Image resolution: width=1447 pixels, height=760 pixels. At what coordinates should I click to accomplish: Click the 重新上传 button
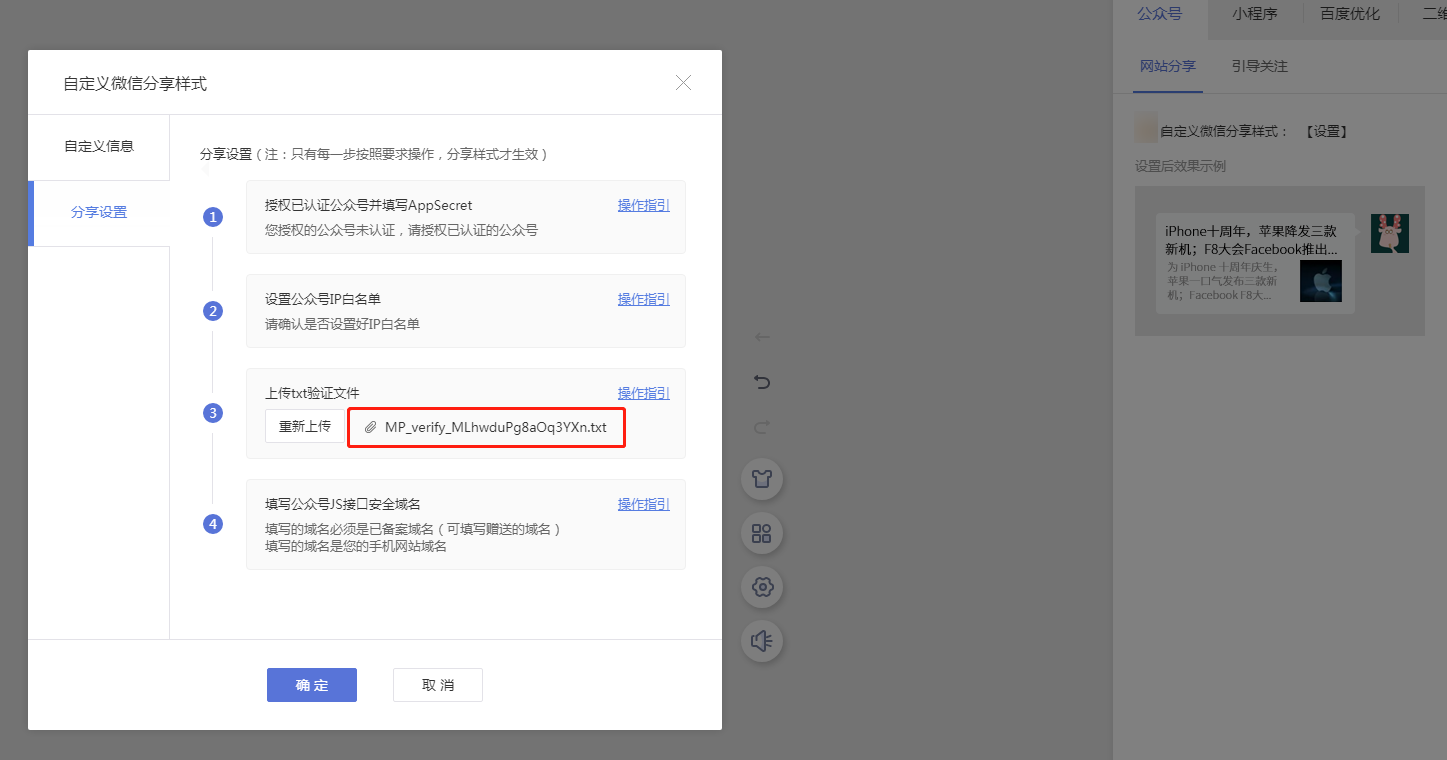[x=305, y=426]
